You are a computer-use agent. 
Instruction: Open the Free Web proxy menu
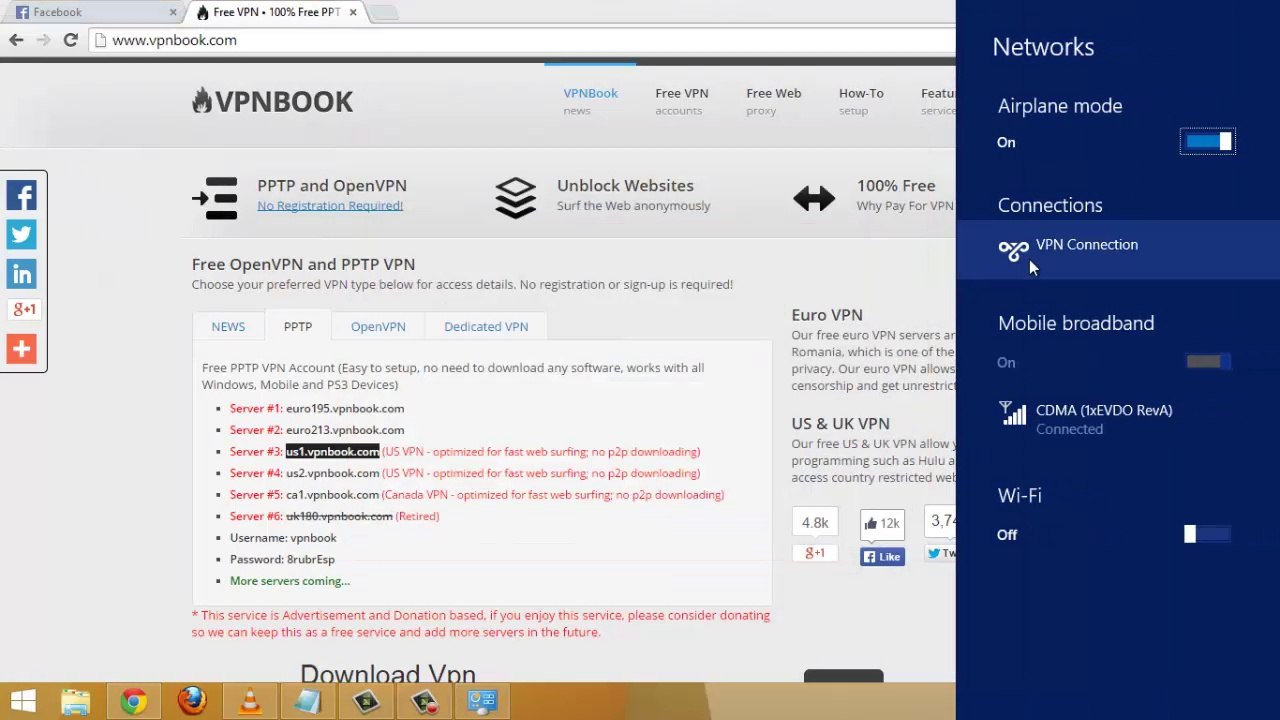point(773,101)
